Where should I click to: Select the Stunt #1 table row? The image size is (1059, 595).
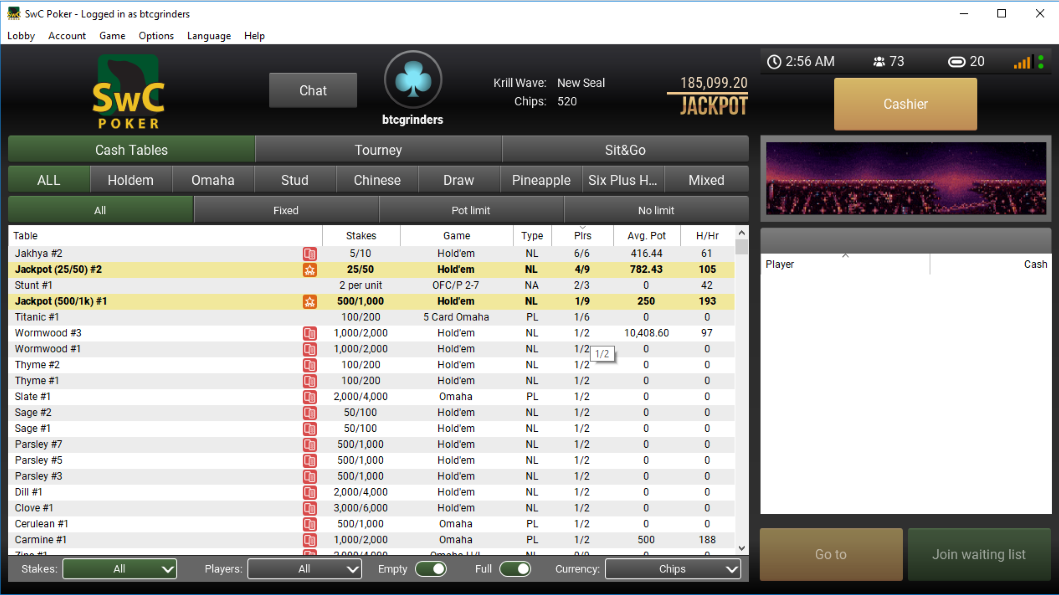pyautogui.click(x=371, y=286)
